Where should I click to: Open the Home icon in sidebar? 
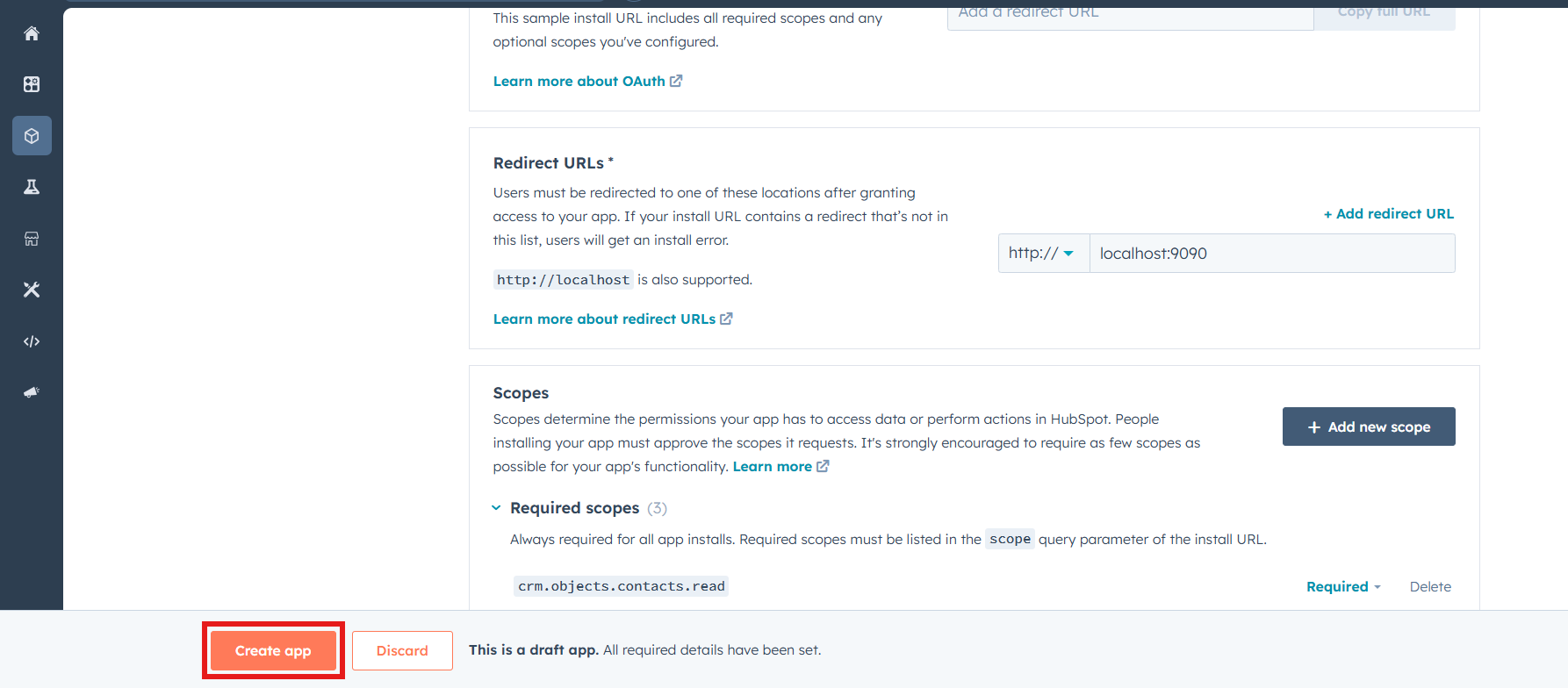(32, 33)
